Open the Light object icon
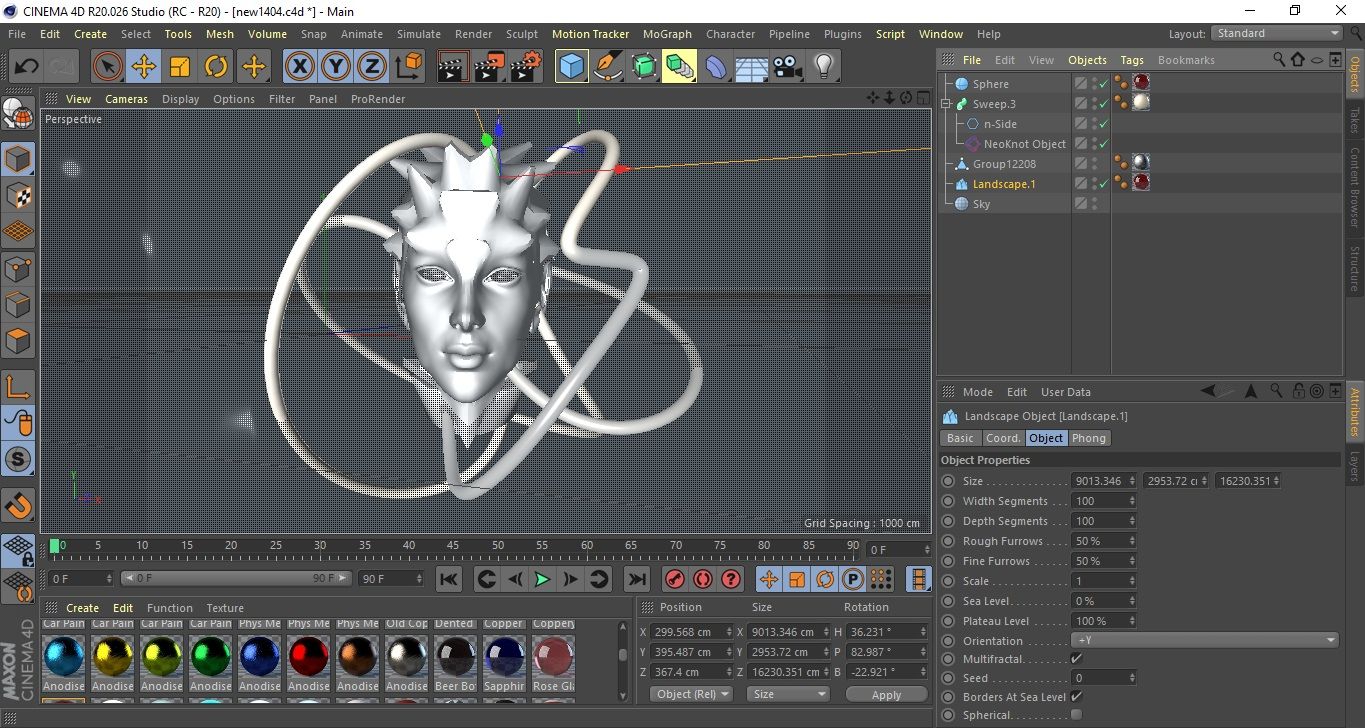 [823, 67]
